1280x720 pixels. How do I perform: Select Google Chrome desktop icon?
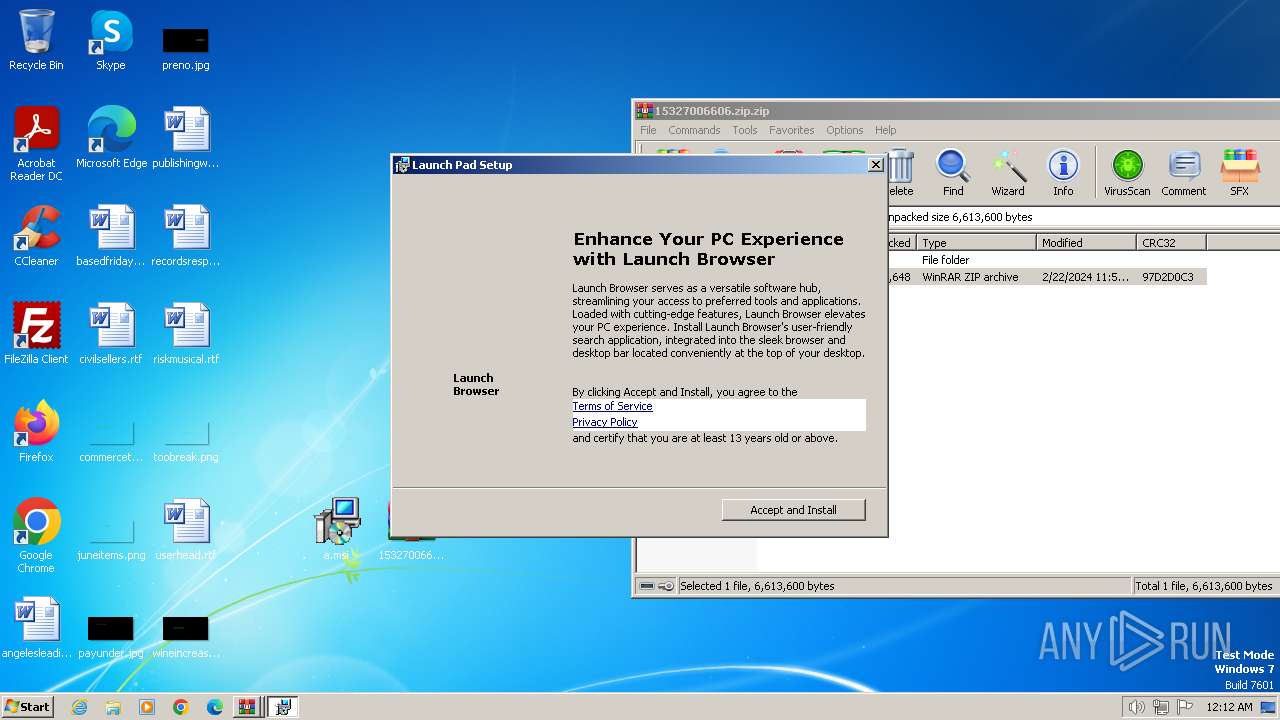36,536
